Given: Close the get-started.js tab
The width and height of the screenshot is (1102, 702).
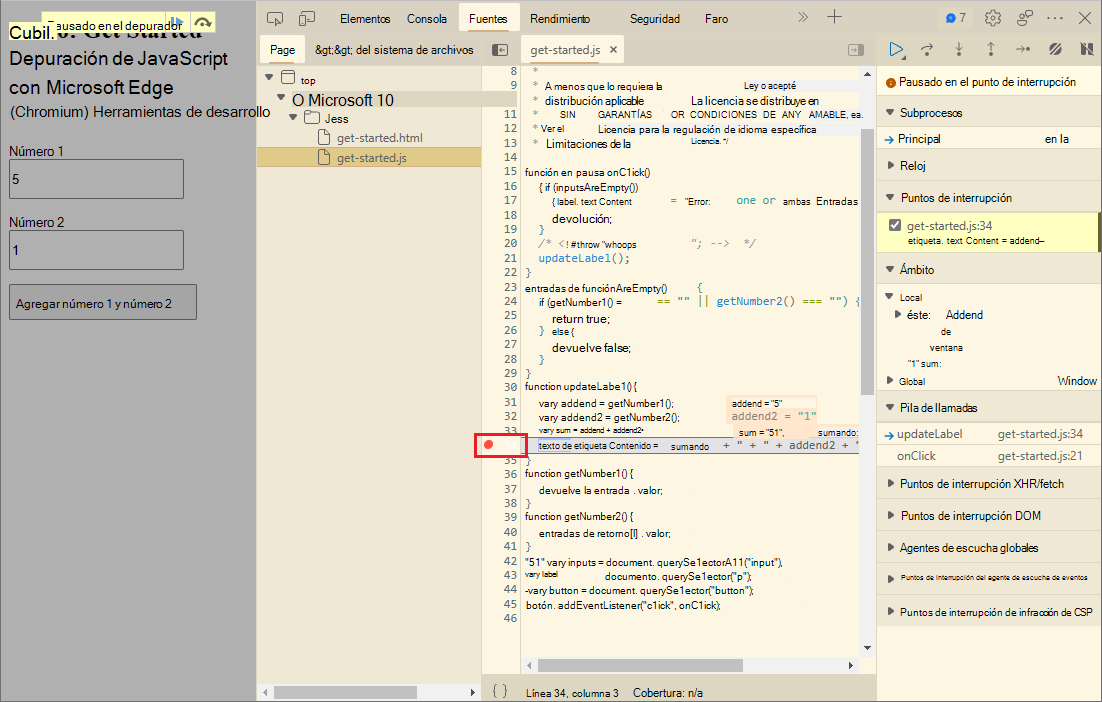Looking at the screenshot, I should click(613, 50).
